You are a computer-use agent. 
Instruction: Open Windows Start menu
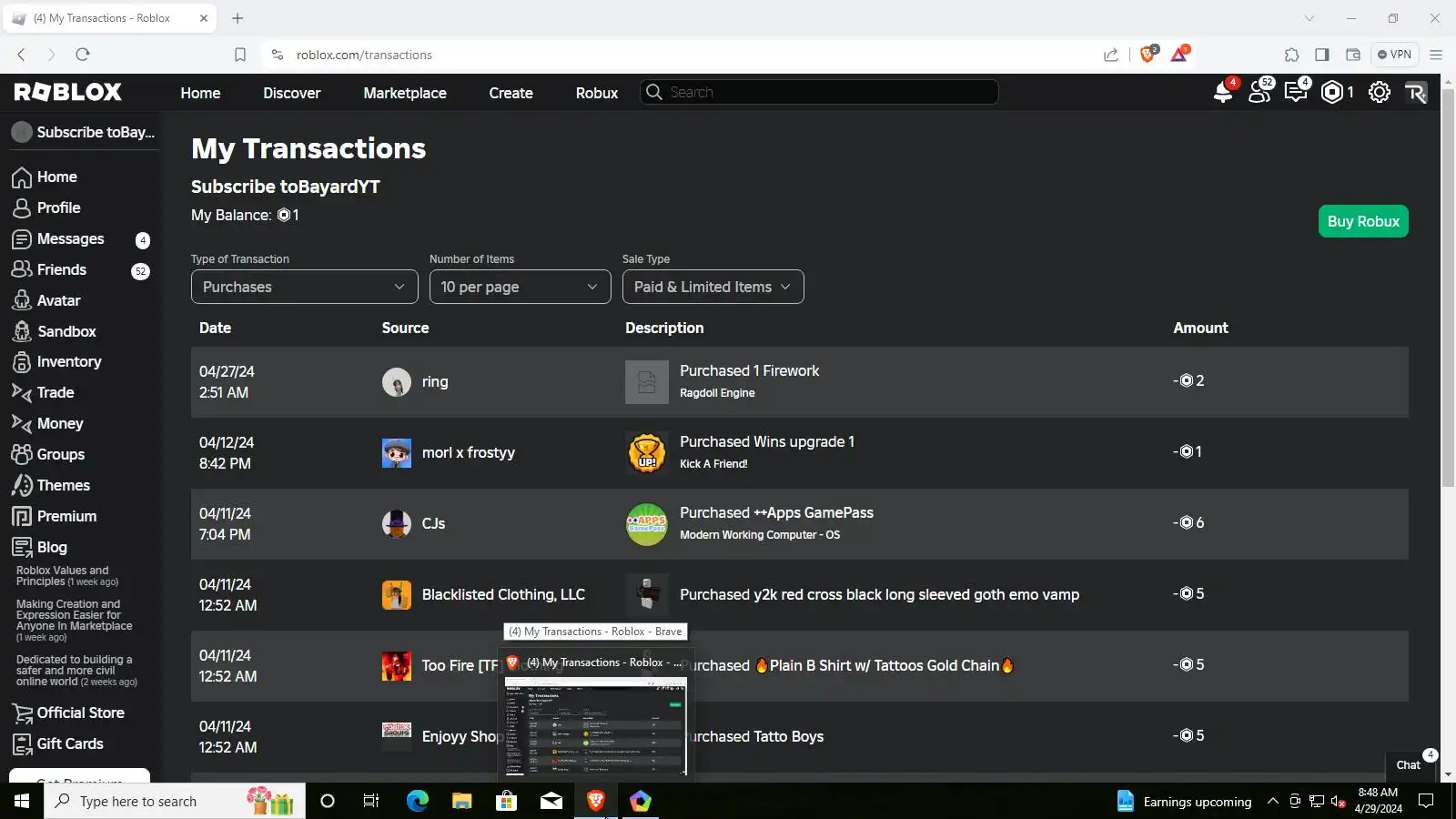click(22, 801)
